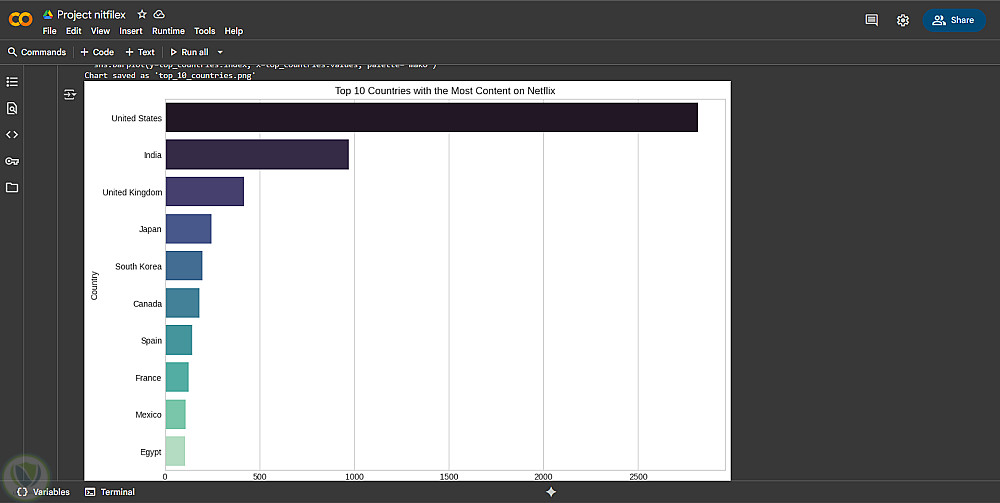Click the Mexico bar in the chart
Image resolution: width=1000 pixels, height=503 pixels.
tap(175, 414)
